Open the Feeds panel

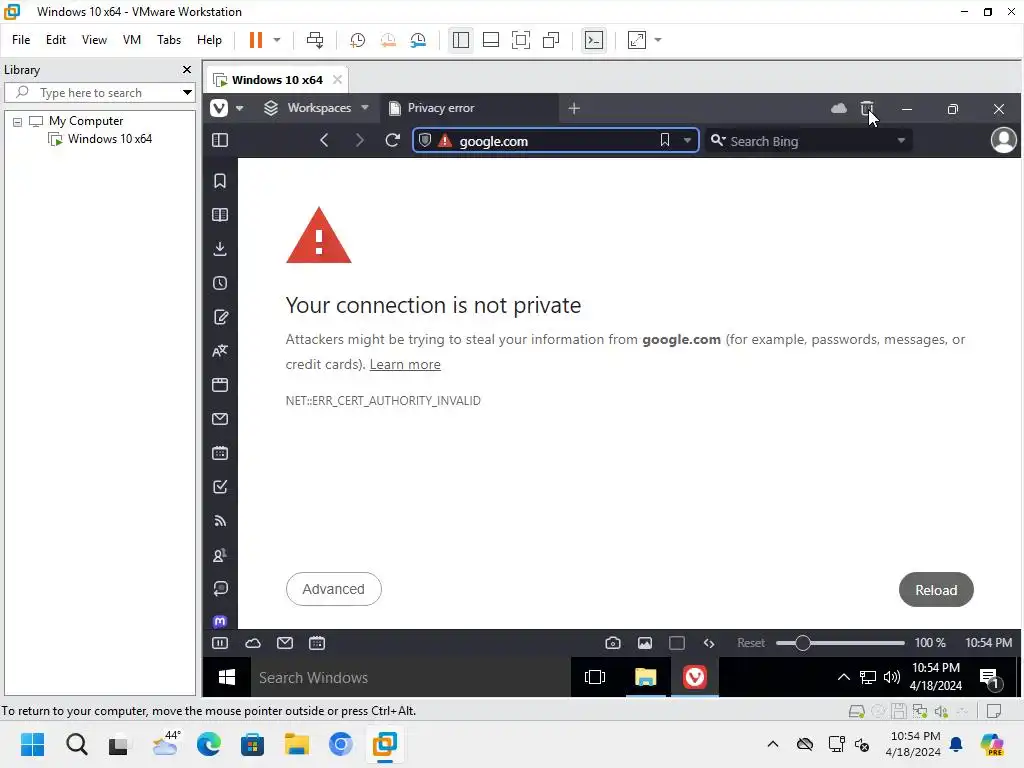pyautogui.click(x=220, y=520)
